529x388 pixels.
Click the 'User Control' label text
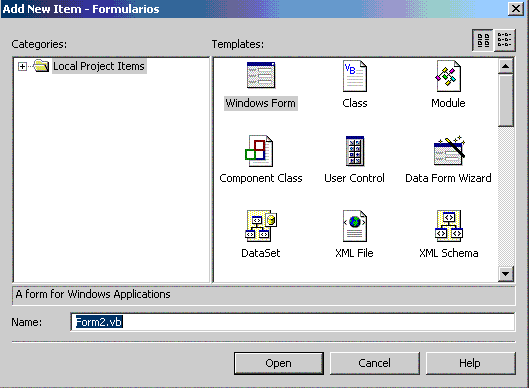(x=355, y=178)
